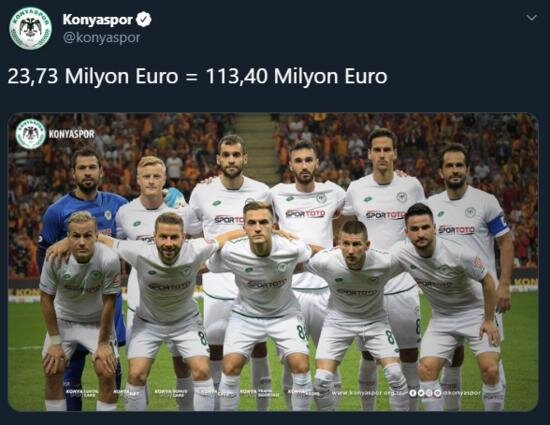Click the Twitter bird icon in photo footer
The width and height of the screenshot is (550, 425).
click(421, 393)
